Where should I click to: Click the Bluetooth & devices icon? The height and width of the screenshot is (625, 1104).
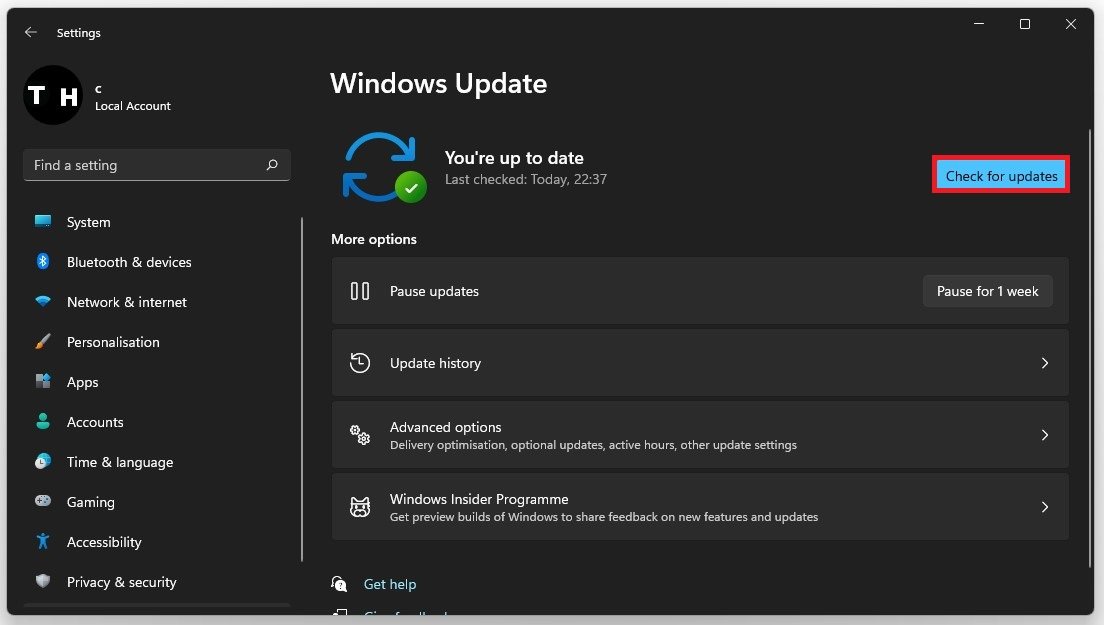[43, 262]
